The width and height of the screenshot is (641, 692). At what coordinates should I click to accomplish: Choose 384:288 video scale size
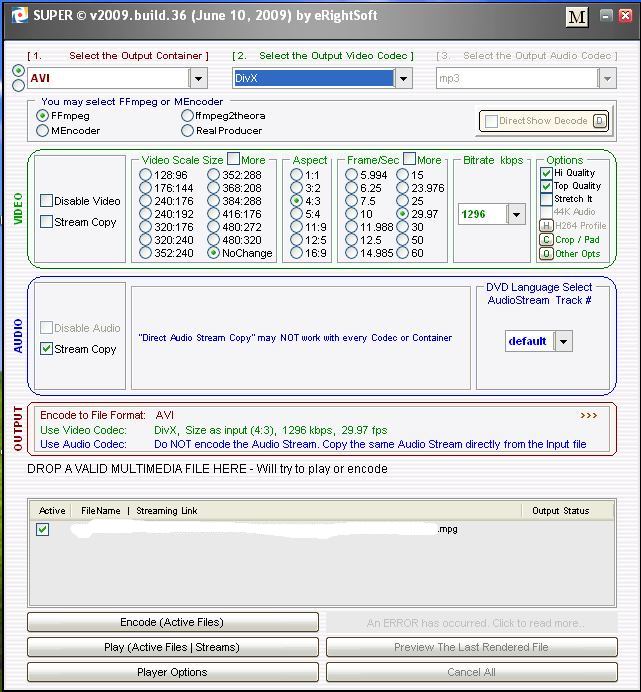tap(213, 201)
